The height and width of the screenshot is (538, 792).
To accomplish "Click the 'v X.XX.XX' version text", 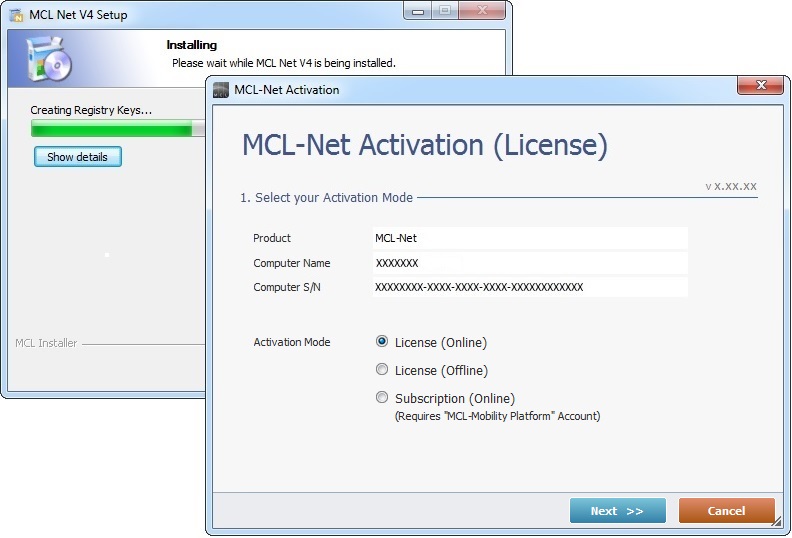I will pyautogui.click(x=731, y=186).
